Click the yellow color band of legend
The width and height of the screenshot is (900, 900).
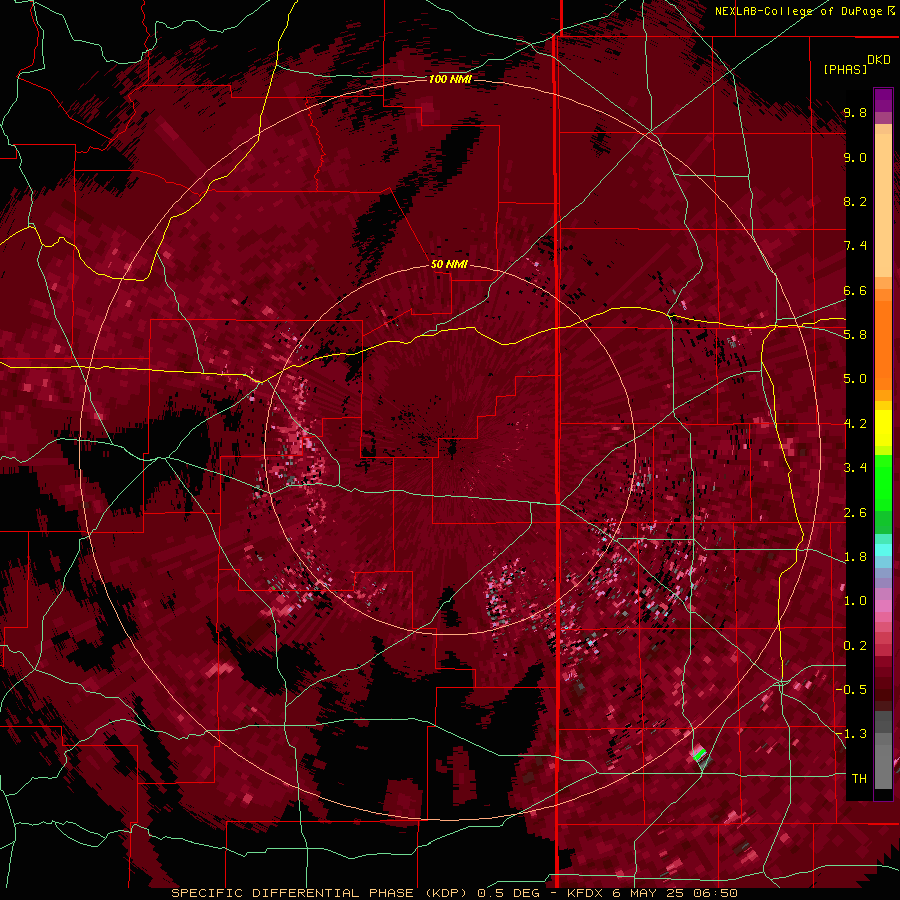coord(883,428)
